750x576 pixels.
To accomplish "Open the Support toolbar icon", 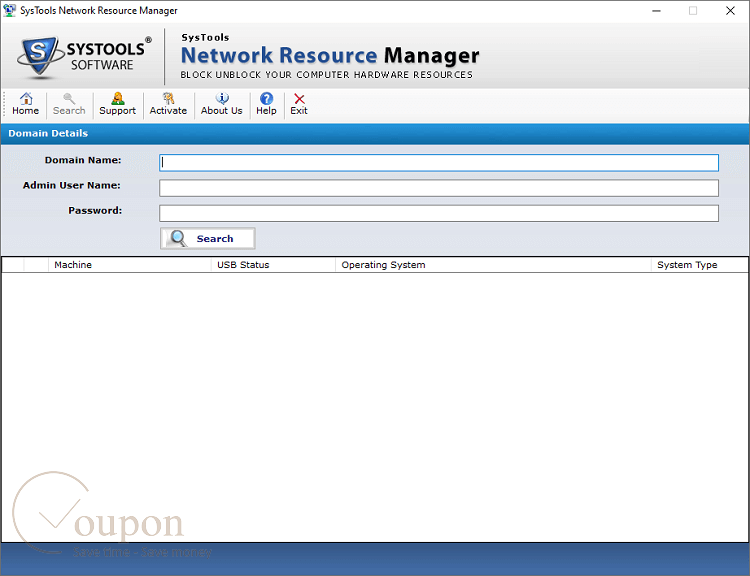I will tap(117, 104).
